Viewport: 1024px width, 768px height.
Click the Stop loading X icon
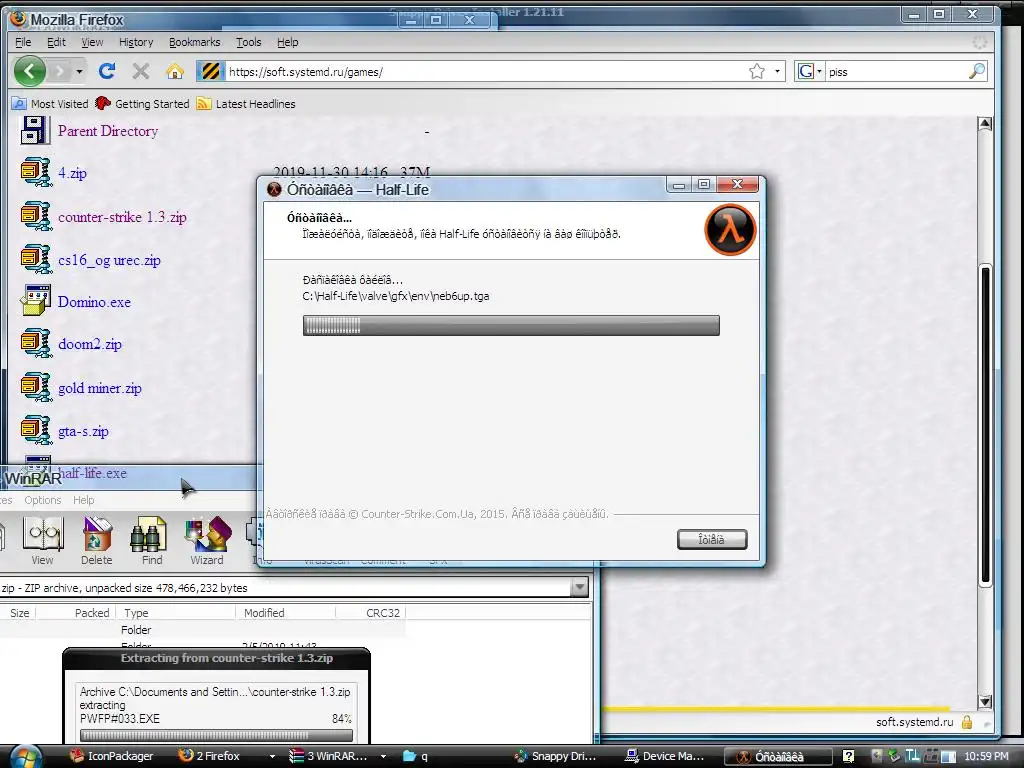coord(140,71)
